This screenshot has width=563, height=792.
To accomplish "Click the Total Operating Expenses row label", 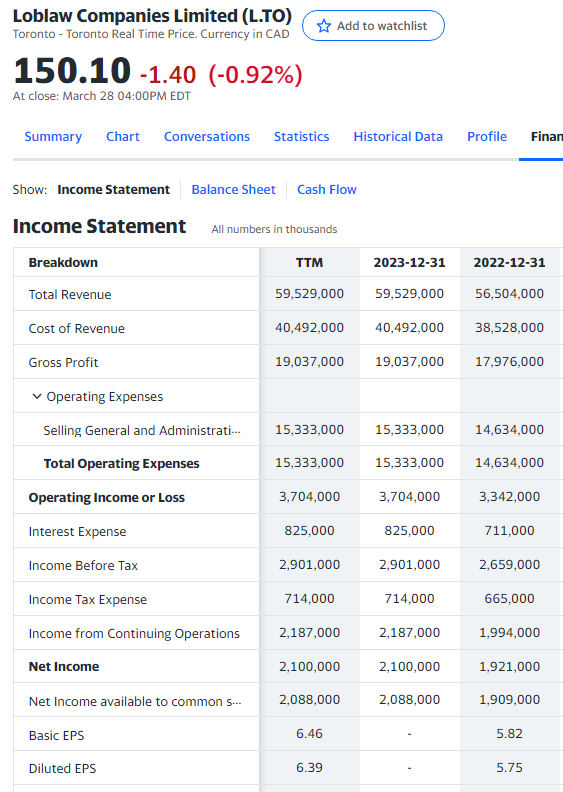I will pyautogui.click(x=121, y=464).
